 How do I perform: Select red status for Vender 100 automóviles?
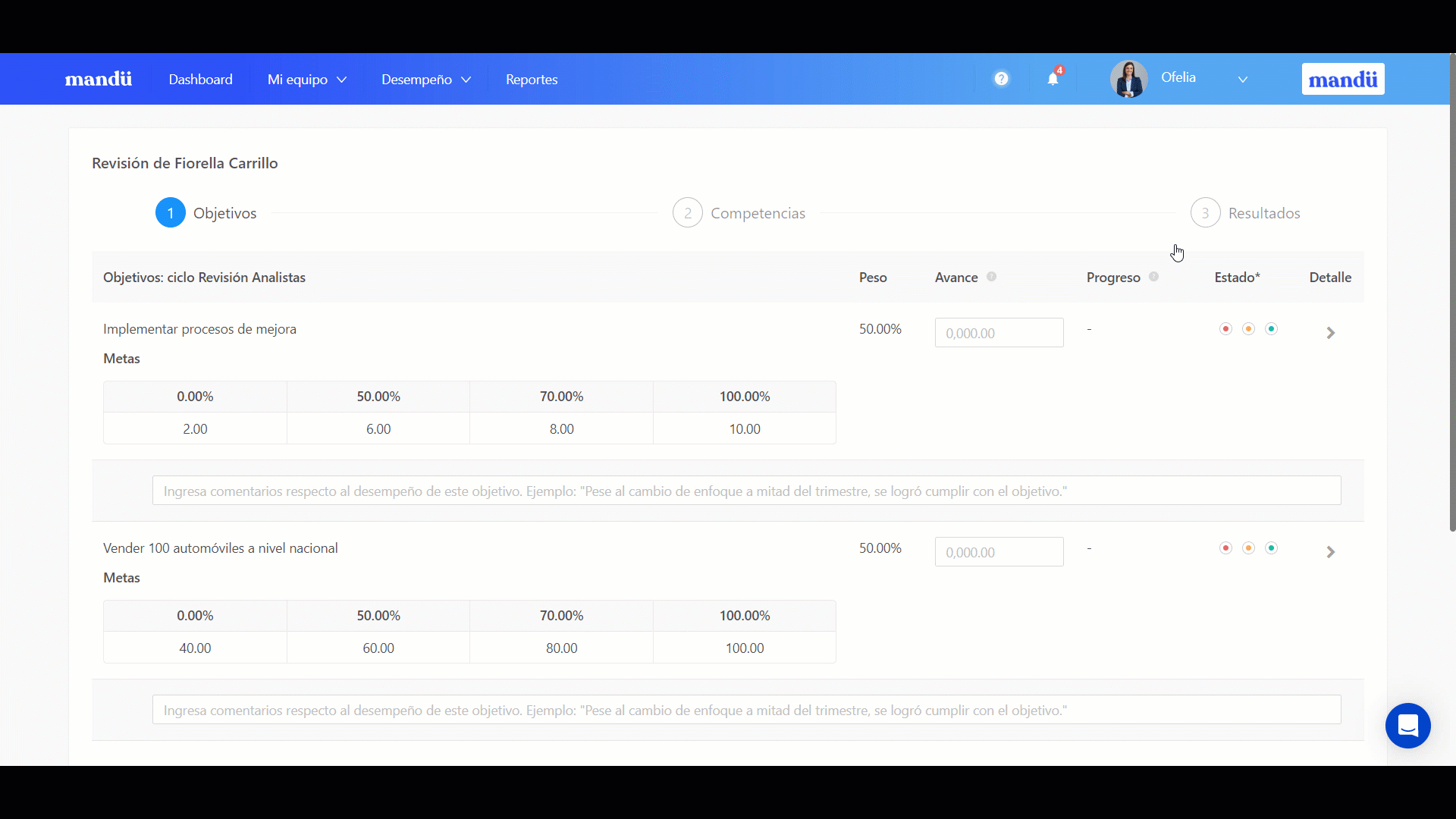pyautogui.click(x=1225, y=548)
